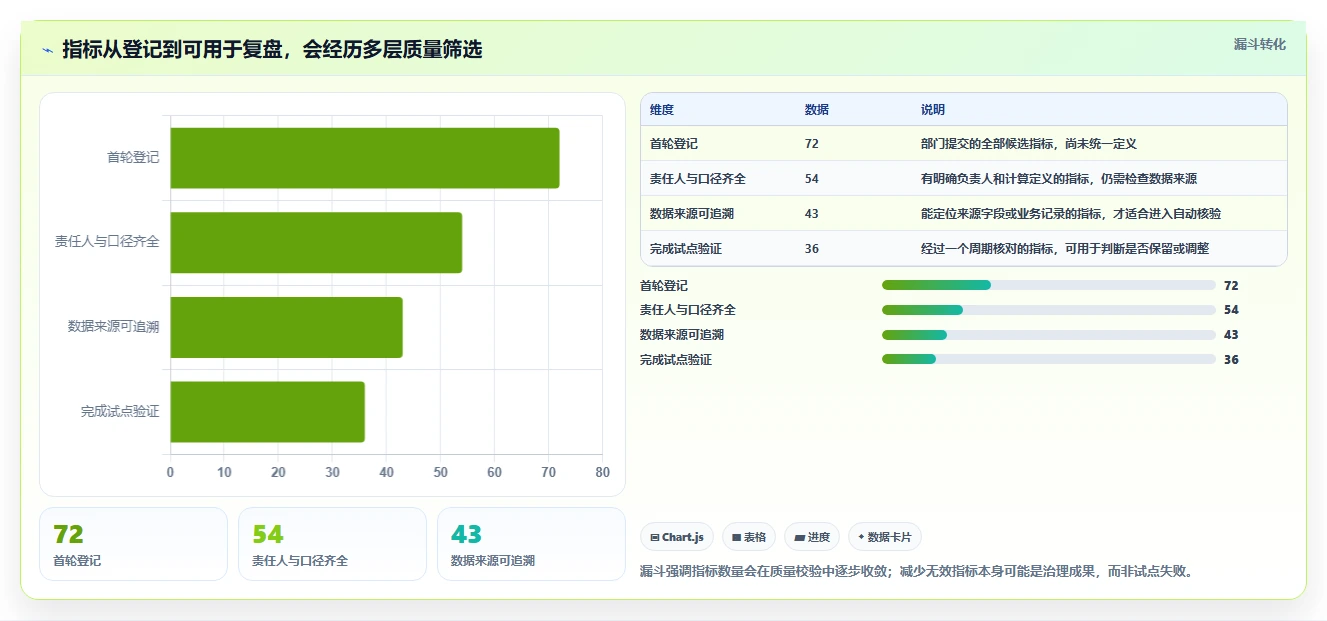
Task: Click the table value 72
Action: click(811, 144)
